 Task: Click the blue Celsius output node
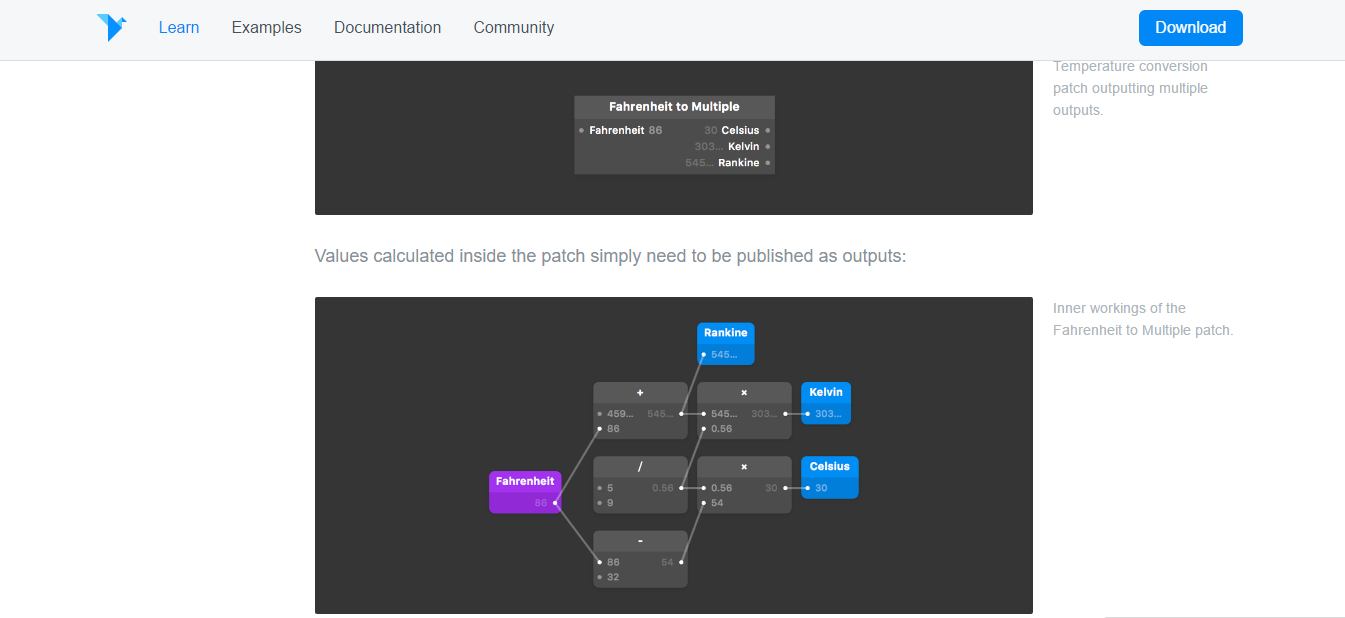(829, 467)
